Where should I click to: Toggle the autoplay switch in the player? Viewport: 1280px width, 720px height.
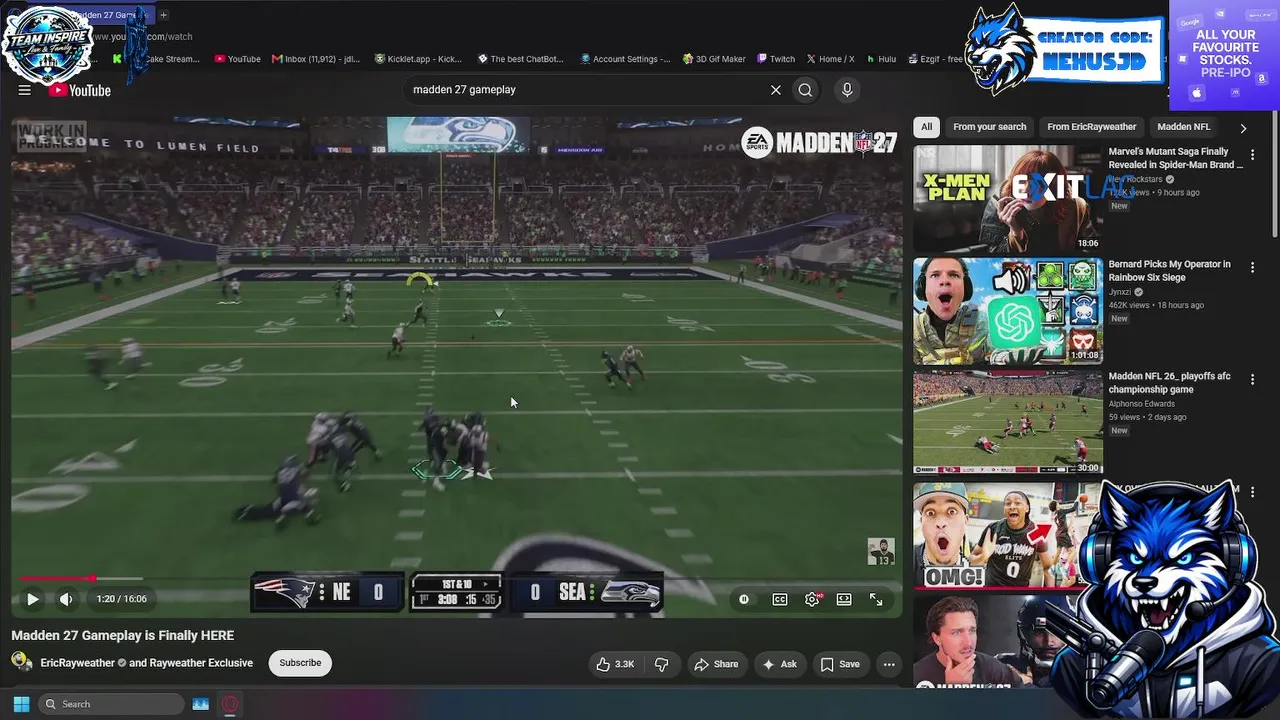744,599
